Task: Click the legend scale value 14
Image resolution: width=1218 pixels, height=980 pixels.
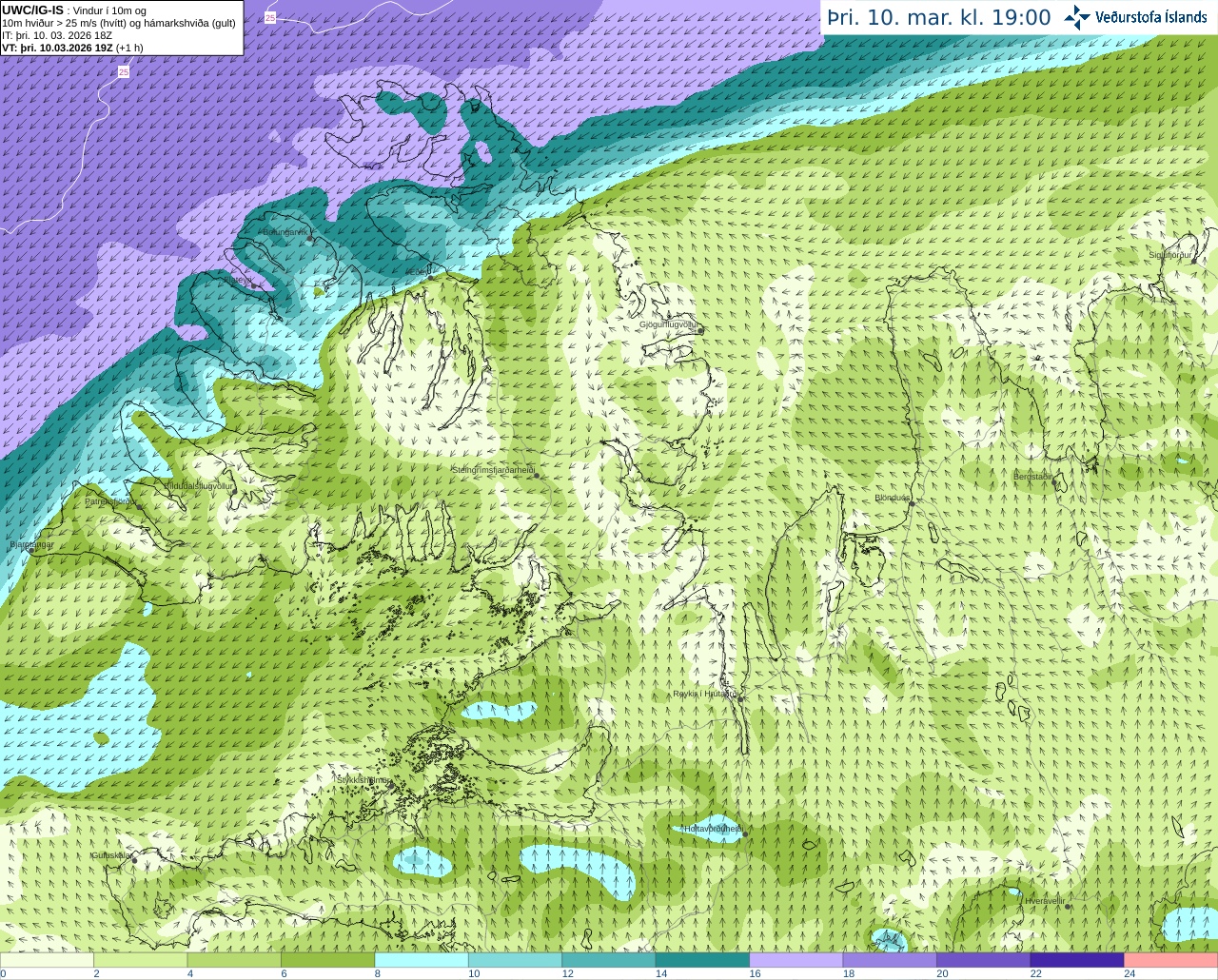Action: pyautogui.click(x=661, y=973)
